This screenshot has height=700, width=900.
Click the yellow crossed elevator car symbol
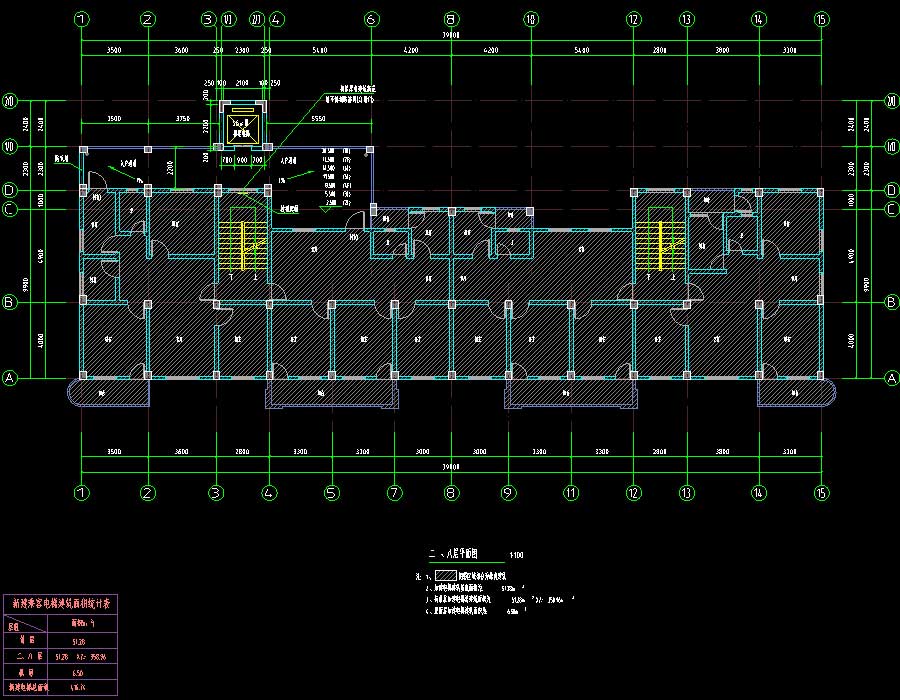[x=243, y=129]
